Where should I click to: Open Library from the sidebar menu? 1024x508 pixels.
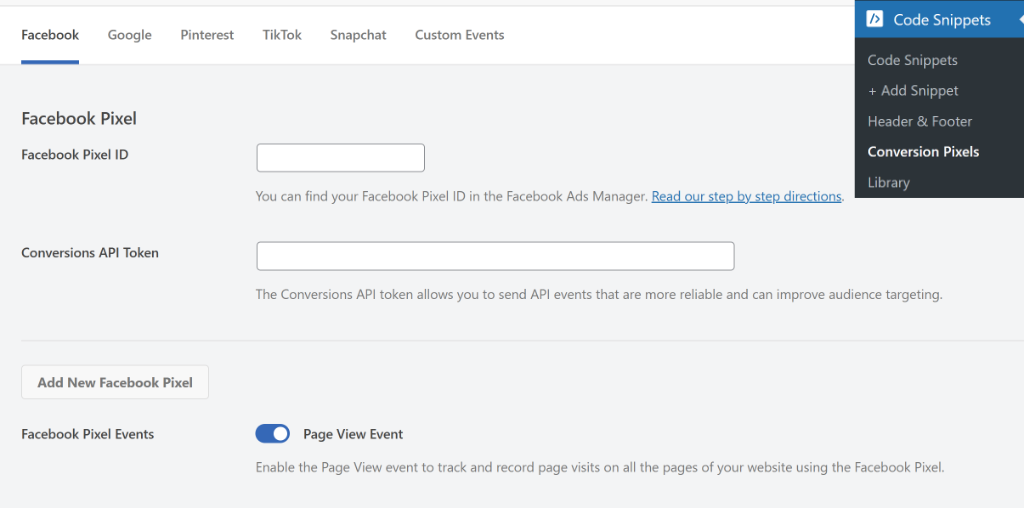point(888,183)
